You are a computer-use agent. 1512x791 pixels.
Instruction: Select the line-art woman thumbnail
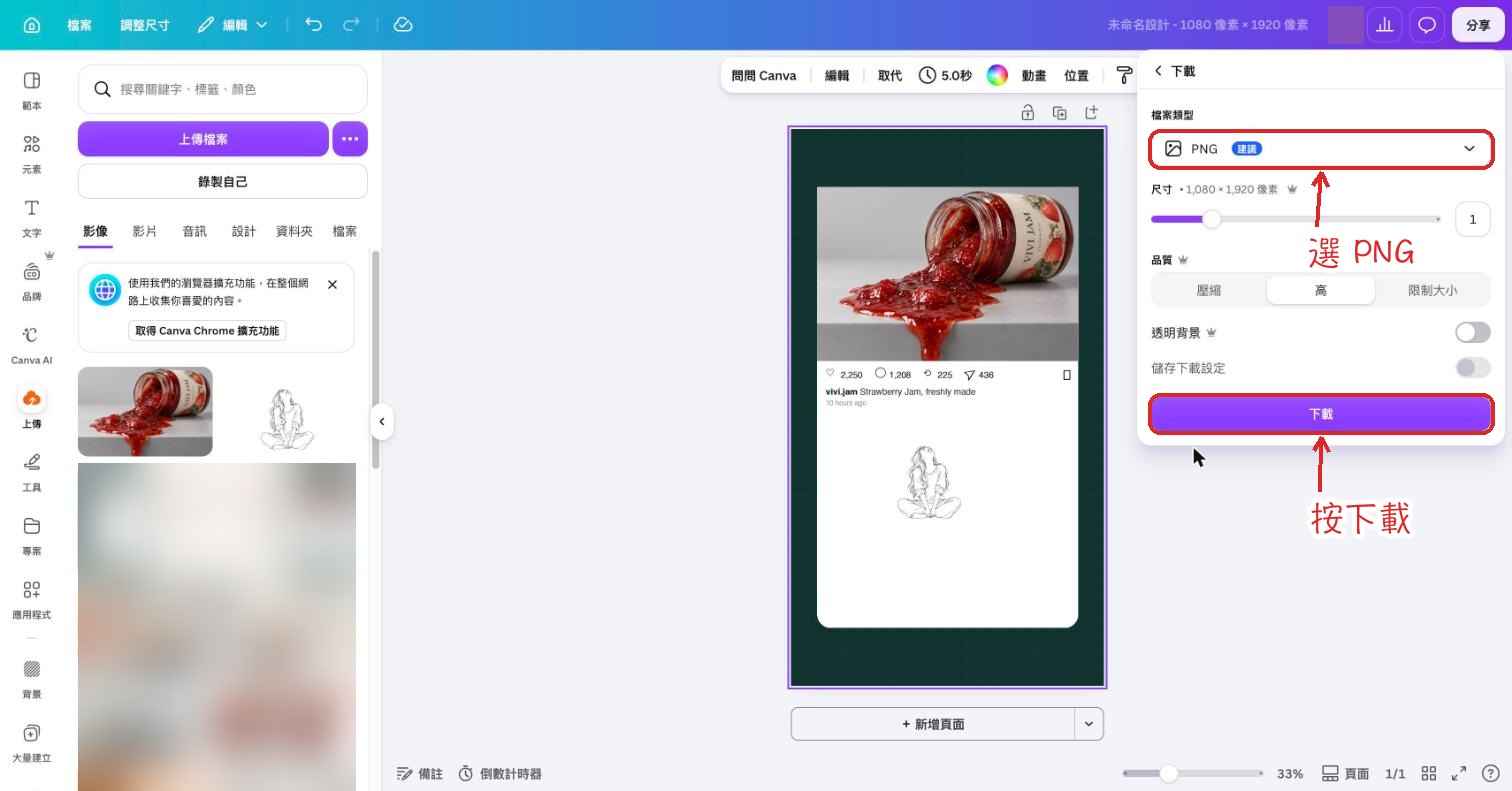287,419
